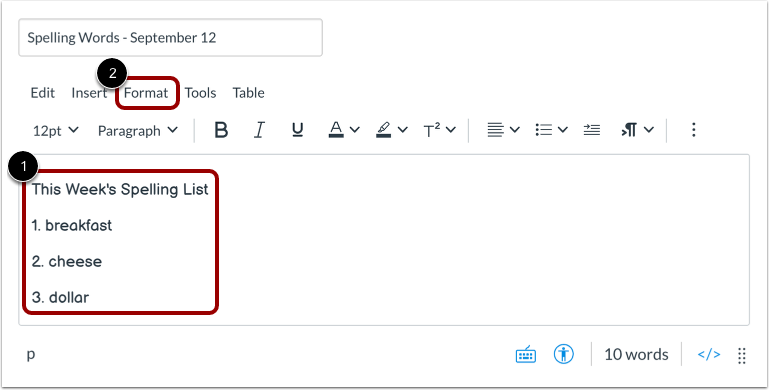The height and width of the screenshot is (390, 769).
Task: Toggle italic formatting
Action: pos(259,130)
